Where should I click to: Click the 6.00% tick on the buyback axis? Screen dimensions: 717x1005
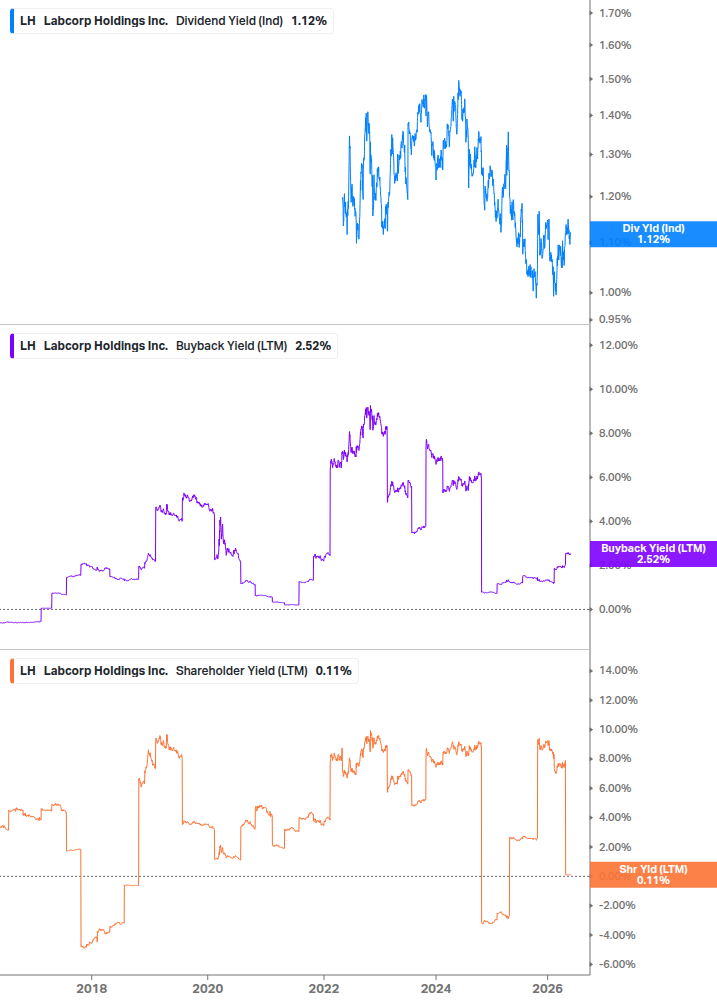(x=615, y=478)
